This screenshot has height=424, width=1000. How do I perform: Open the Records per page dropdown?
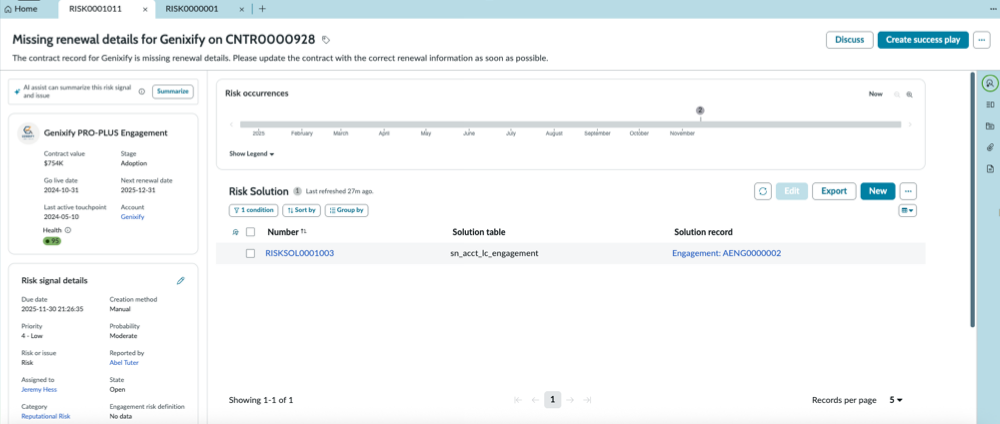pyautogui.click(x=896, y=400)
